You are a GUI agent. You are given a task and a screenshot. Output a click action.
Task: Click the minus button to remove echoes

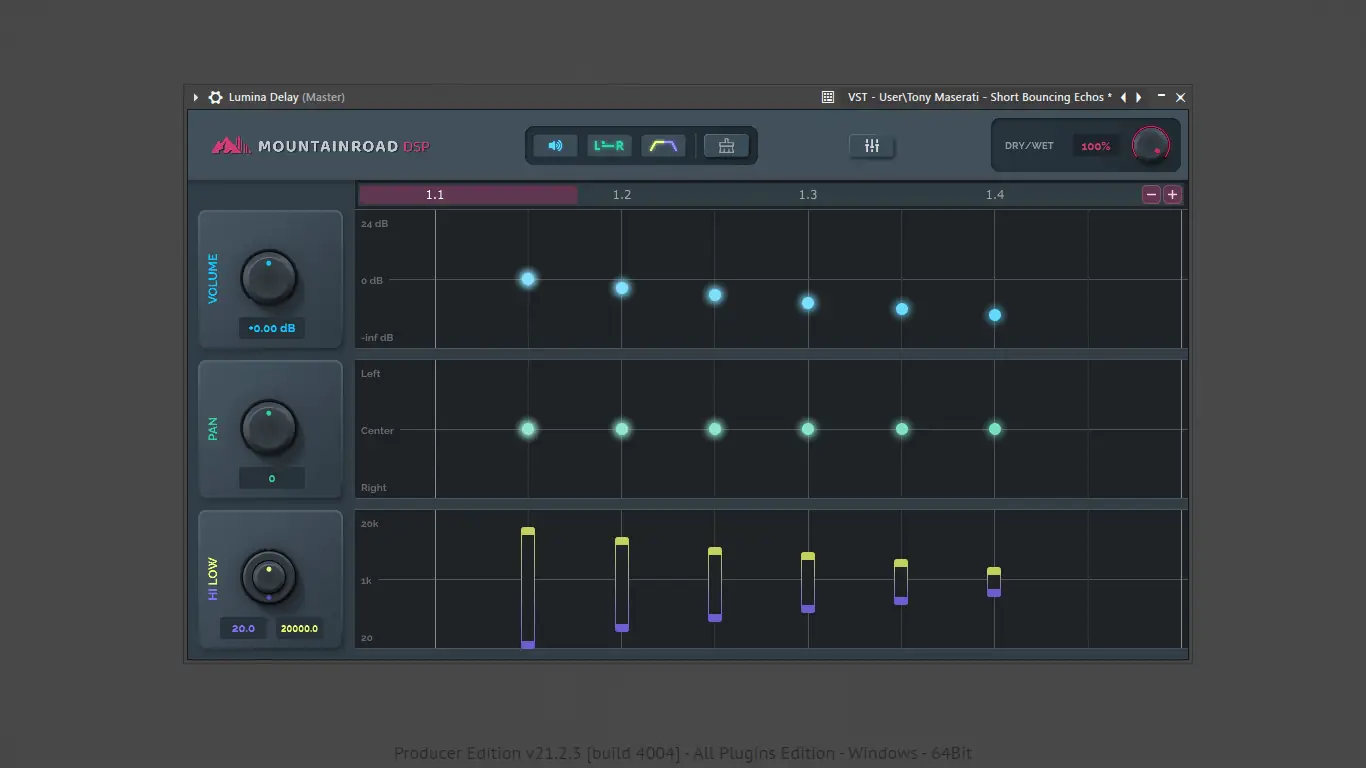1151,194
